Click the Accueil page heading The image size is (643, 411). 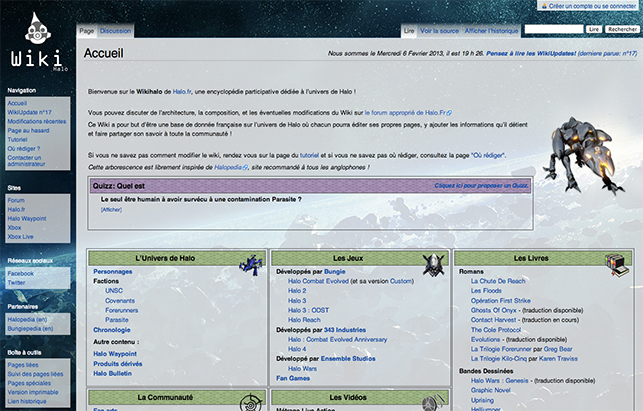(103, 53)
